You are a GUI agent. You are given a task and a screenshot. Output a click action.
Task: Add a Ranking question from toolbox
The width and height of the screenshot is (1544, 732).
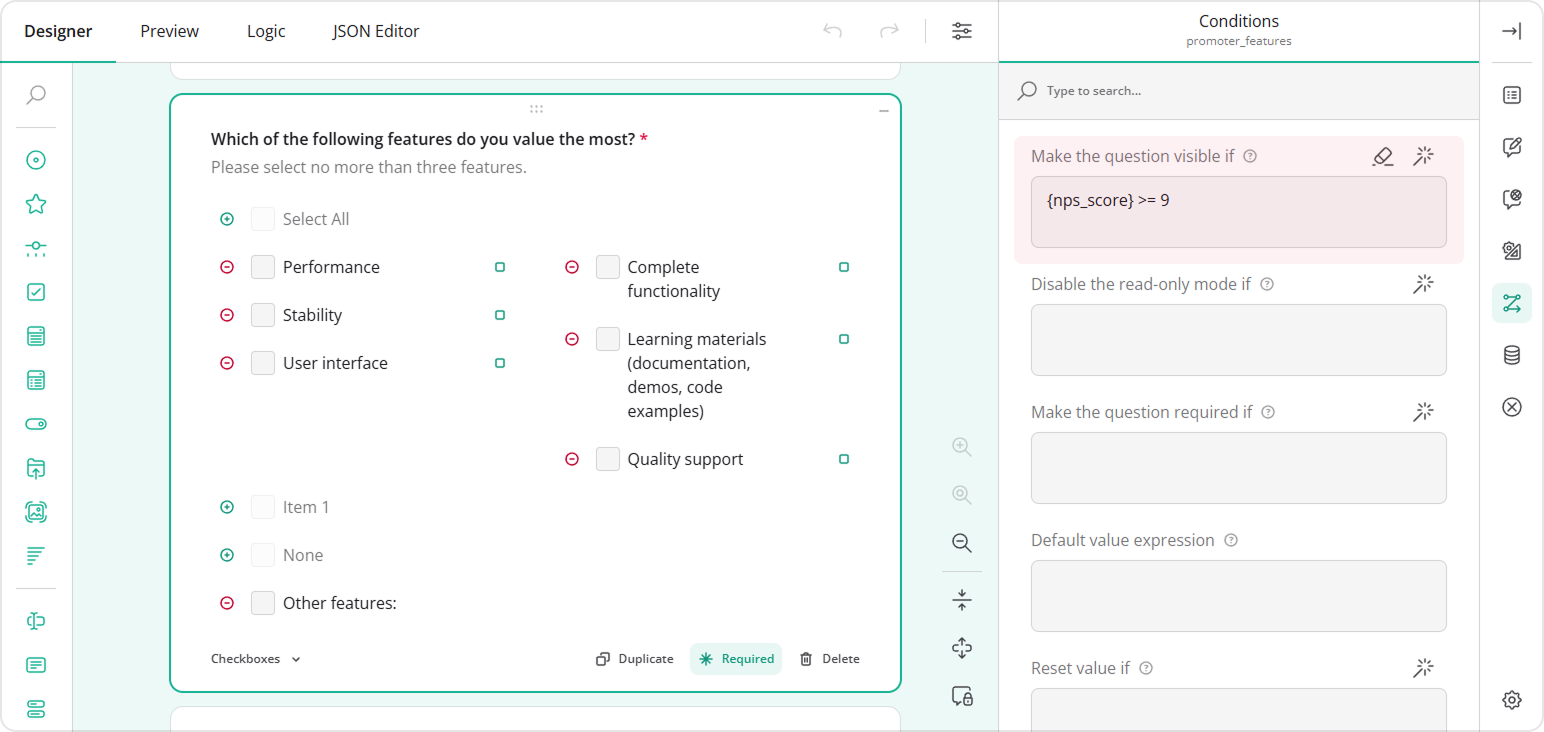coord(36,556)
